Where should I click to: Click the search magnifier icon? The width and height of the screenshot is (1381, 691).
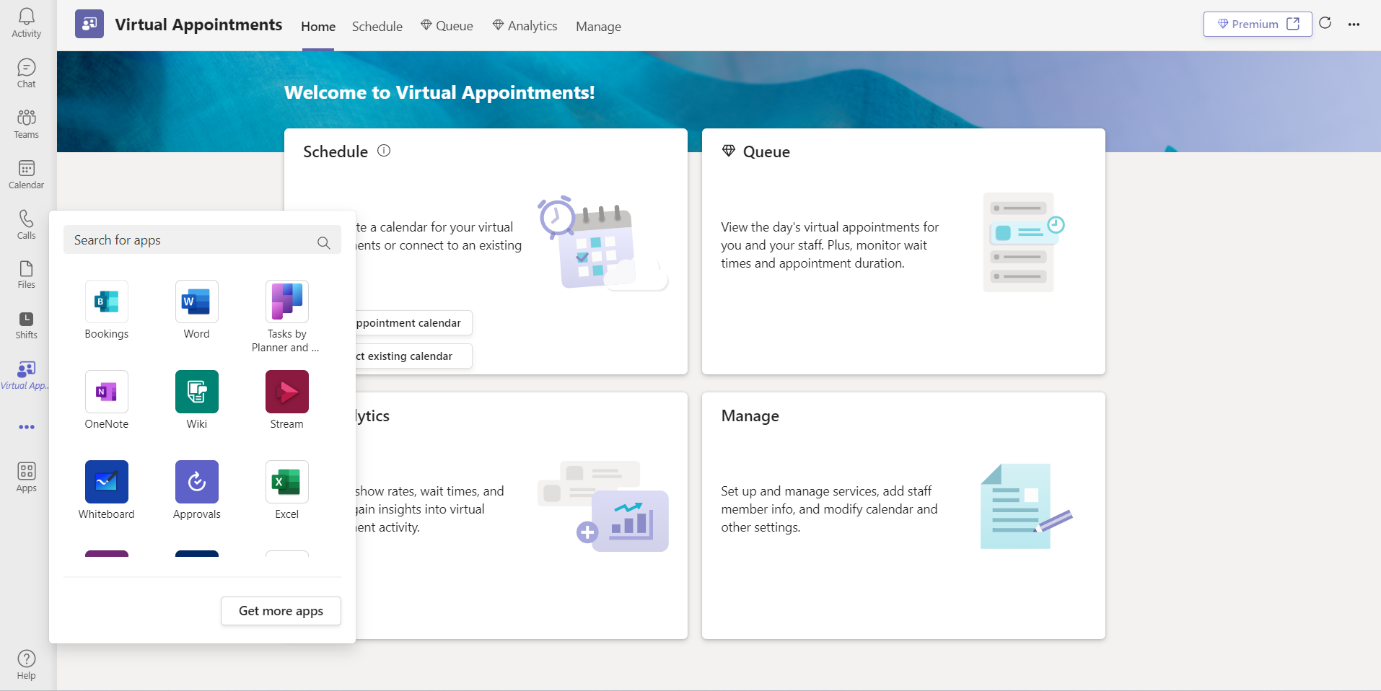point(323,241)
